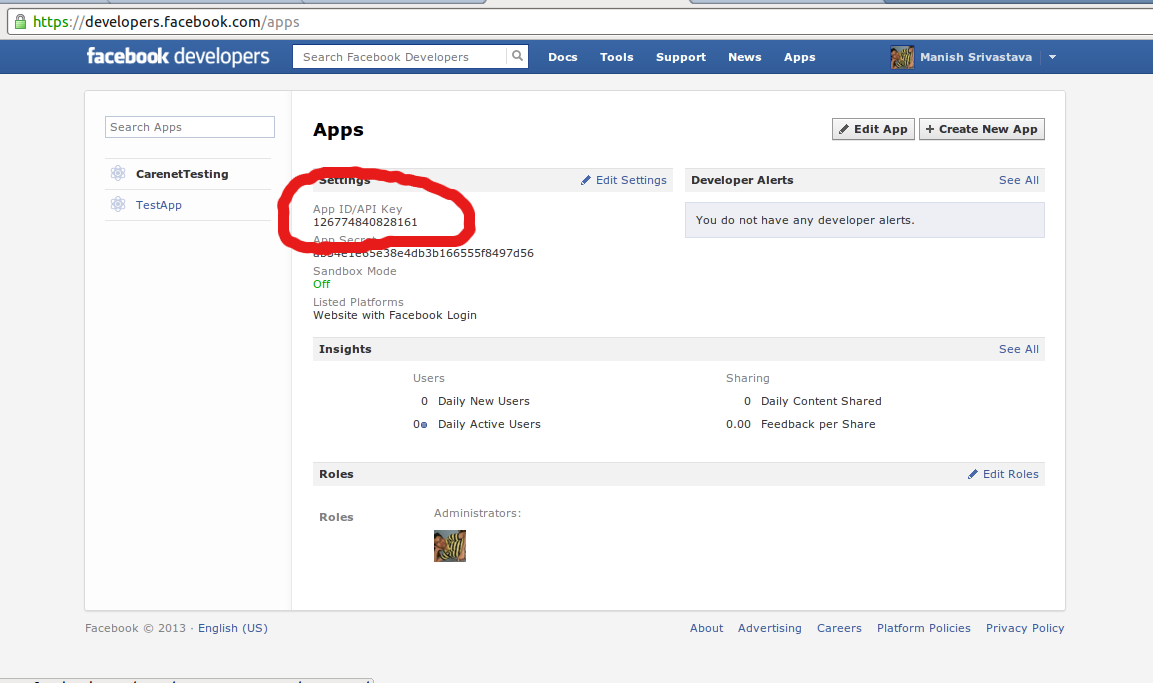
Task: Click the Search Apps input field
Action: pos(190,127)
